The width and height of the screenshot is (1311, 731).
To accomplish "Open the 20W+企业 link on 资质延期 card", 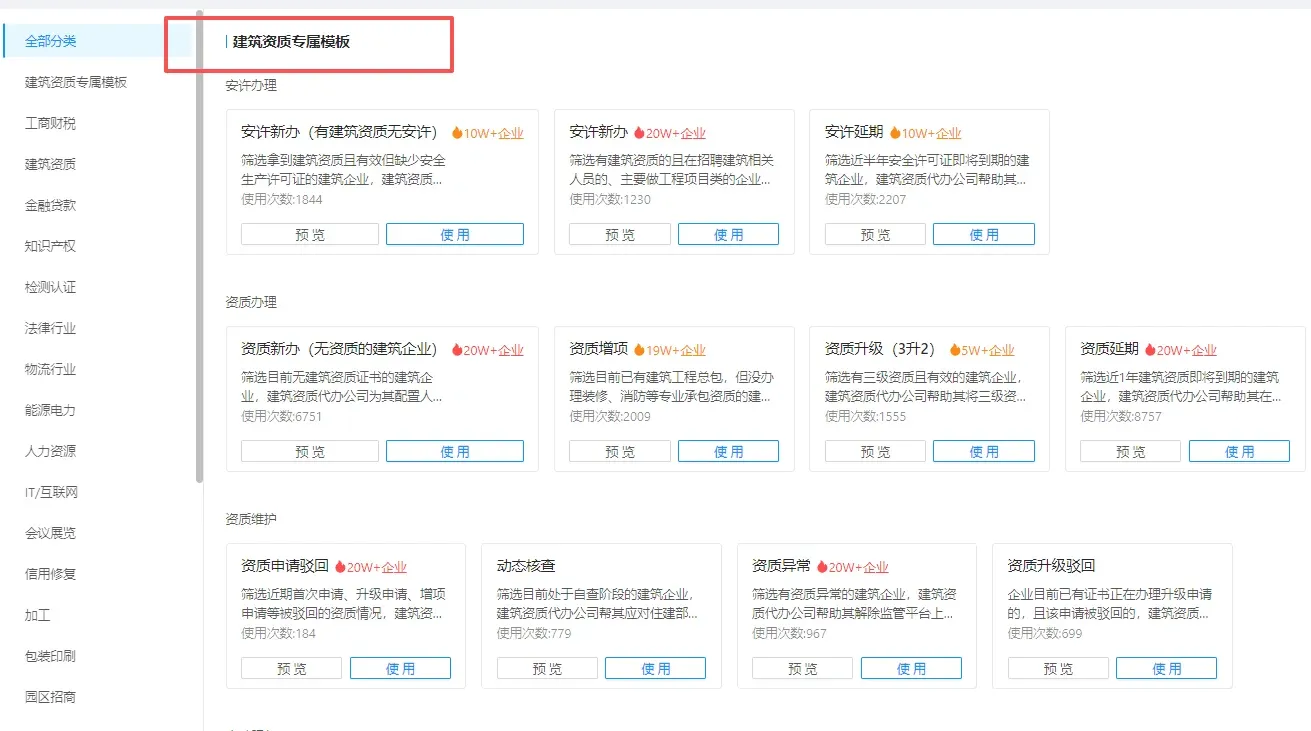I will [x=1187, y=350].
